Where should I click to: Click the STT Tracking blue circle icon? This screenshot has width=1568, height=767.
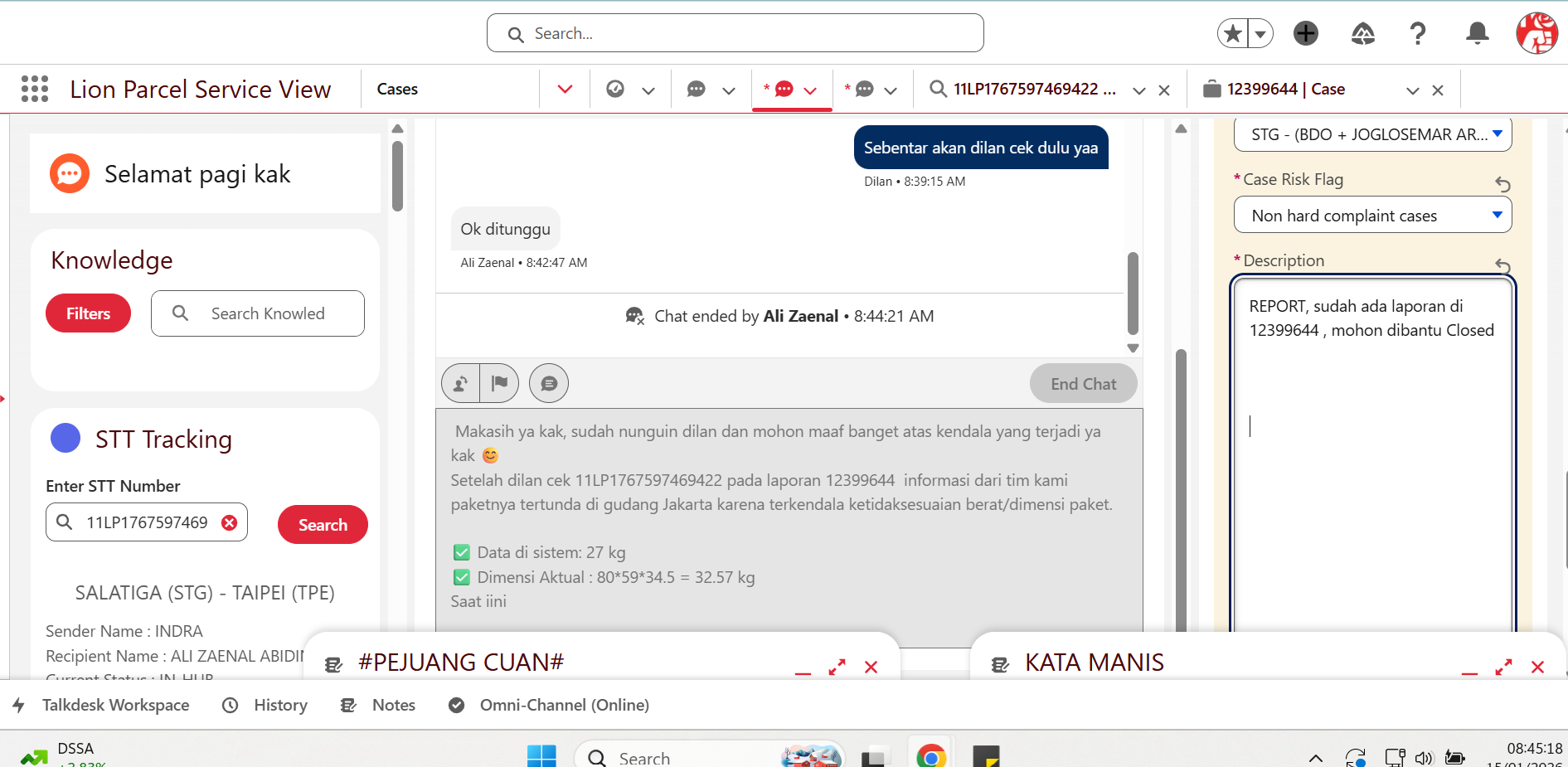coord(66,438)
